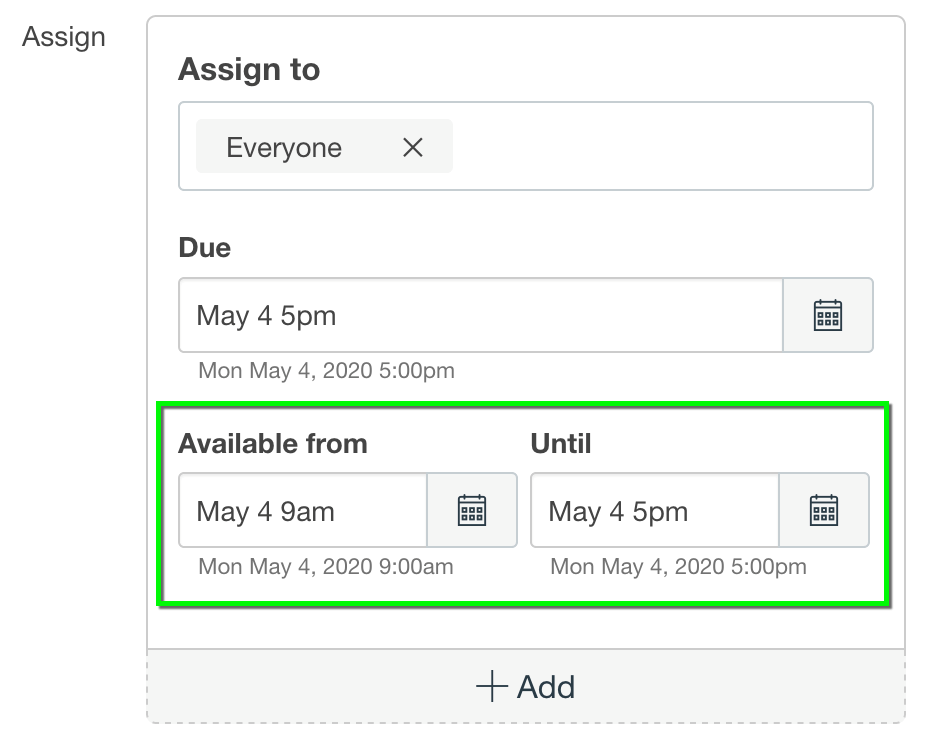This screenshot has width=940, height=742.
Task: Click the Assign to heading
Action: (x=249, y=70)
